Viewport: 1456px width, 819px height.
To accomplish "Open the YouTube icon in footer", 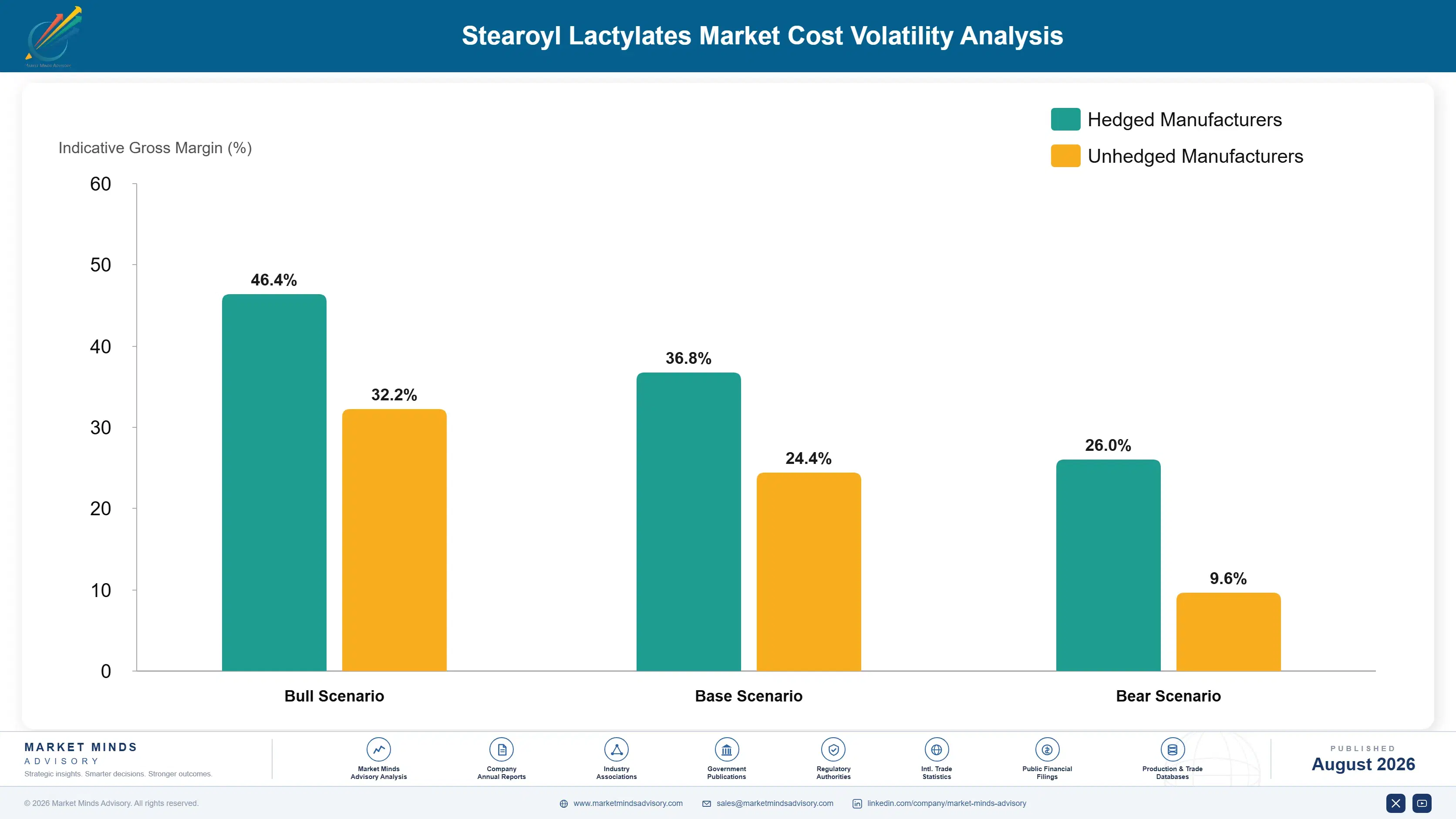I will click(x=1422, y=803).
